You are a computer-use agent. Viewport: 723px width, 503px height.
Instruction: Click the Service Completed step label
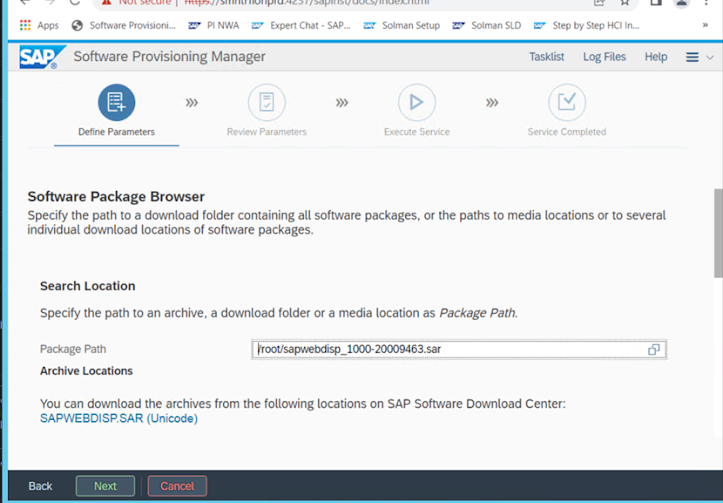[x=567, y=132]
